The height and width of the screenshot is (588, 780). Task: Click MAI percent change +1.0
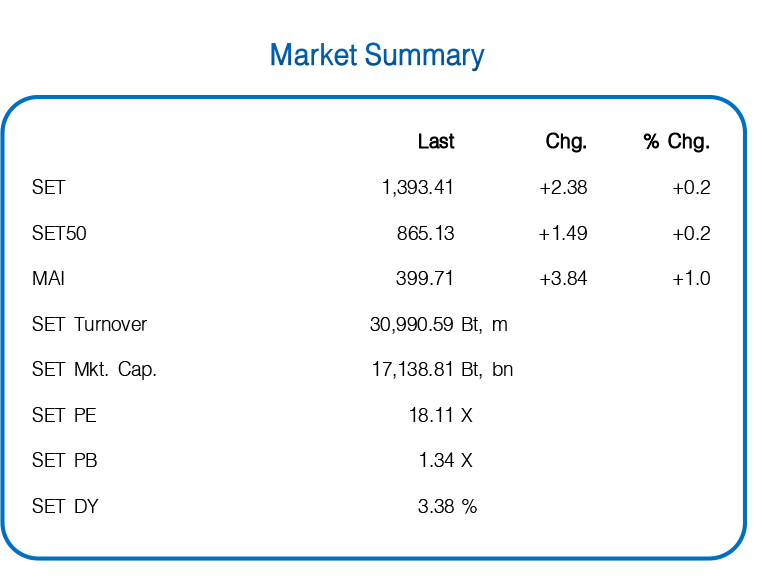[x=691, y=279]
